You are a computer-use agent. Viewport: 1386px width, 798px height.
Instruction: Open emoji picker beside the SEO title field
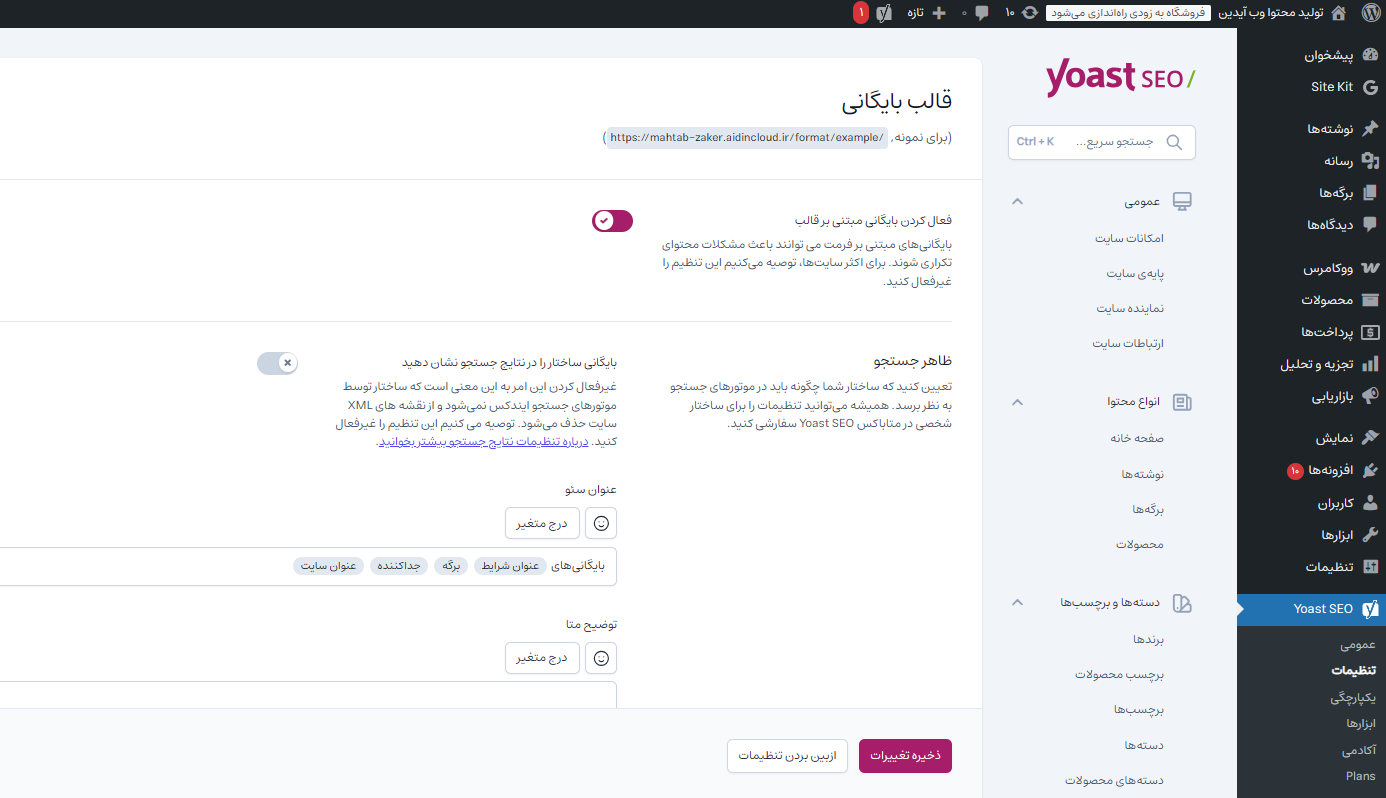(x=600, y=522)
